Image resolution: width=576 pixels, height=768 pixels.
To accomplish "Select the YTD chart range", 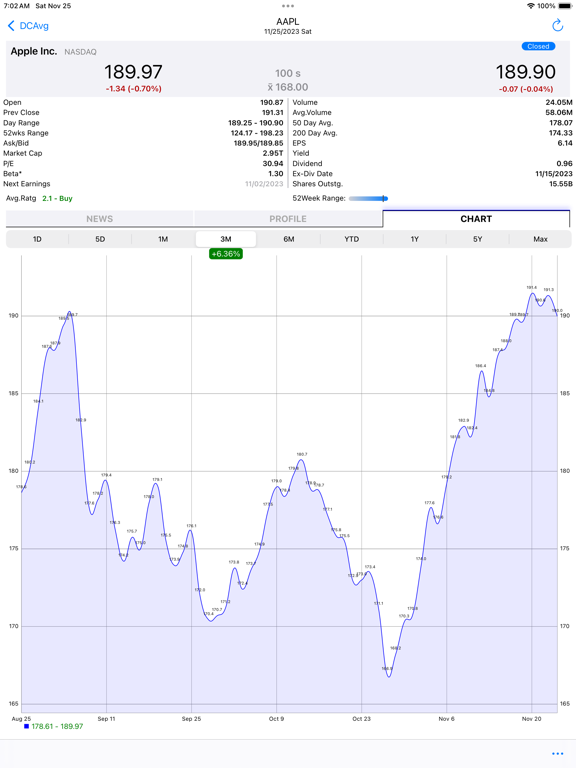I will tap(352, 239).
